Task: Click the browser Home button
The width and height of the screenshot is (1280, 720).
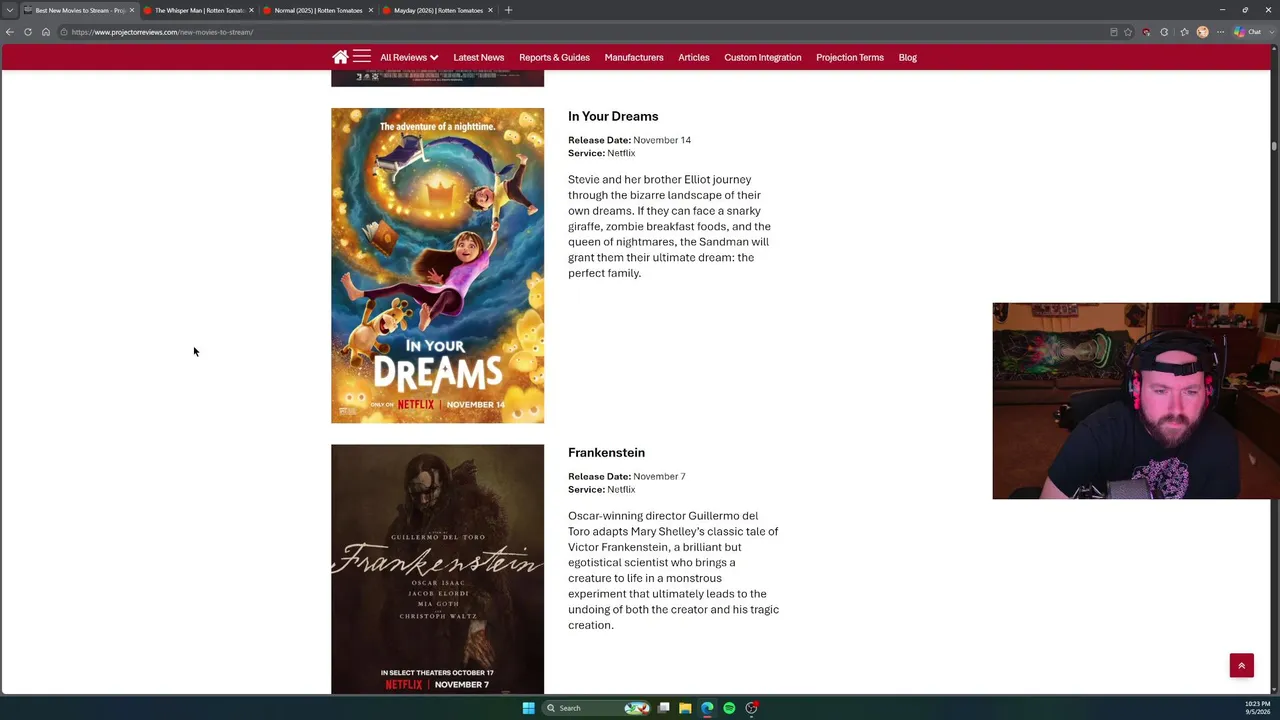Action: (45, 32)
